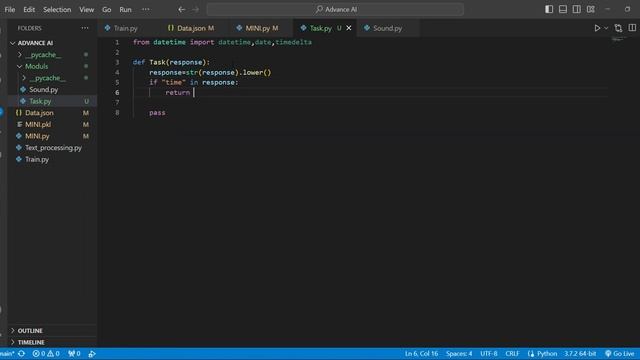640x360 pixels.
Task: Open Data.json from the explorer
Action: click(39, 113)
